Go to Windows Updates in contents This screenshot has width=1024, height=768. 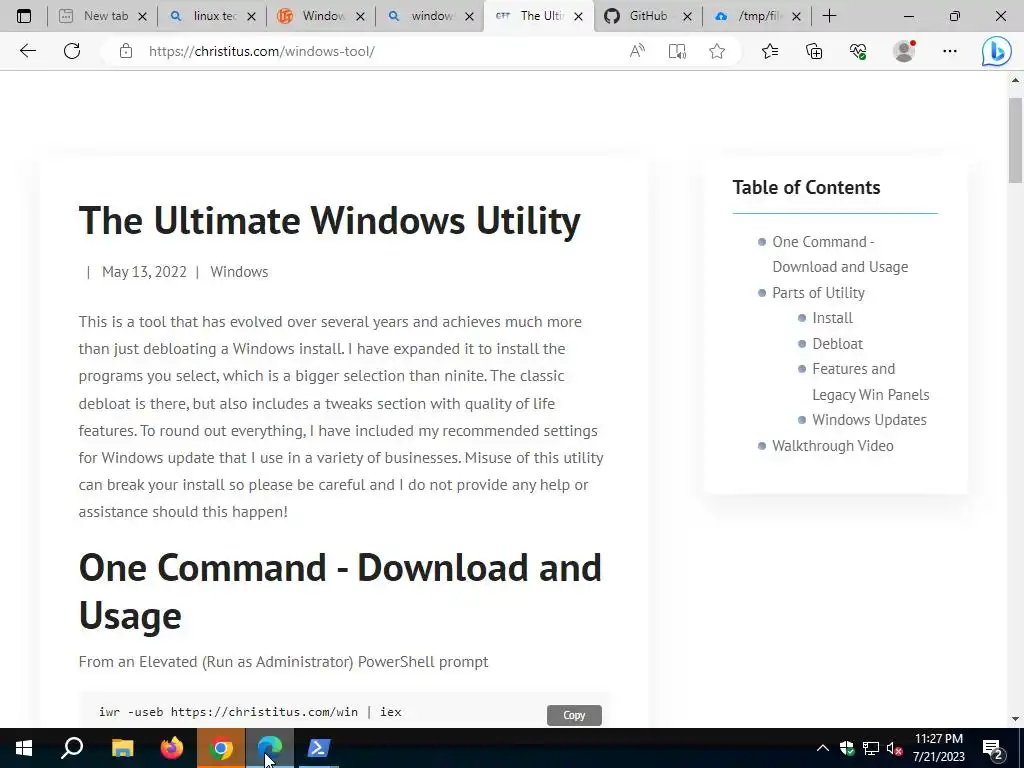click(x=869, y=420)
